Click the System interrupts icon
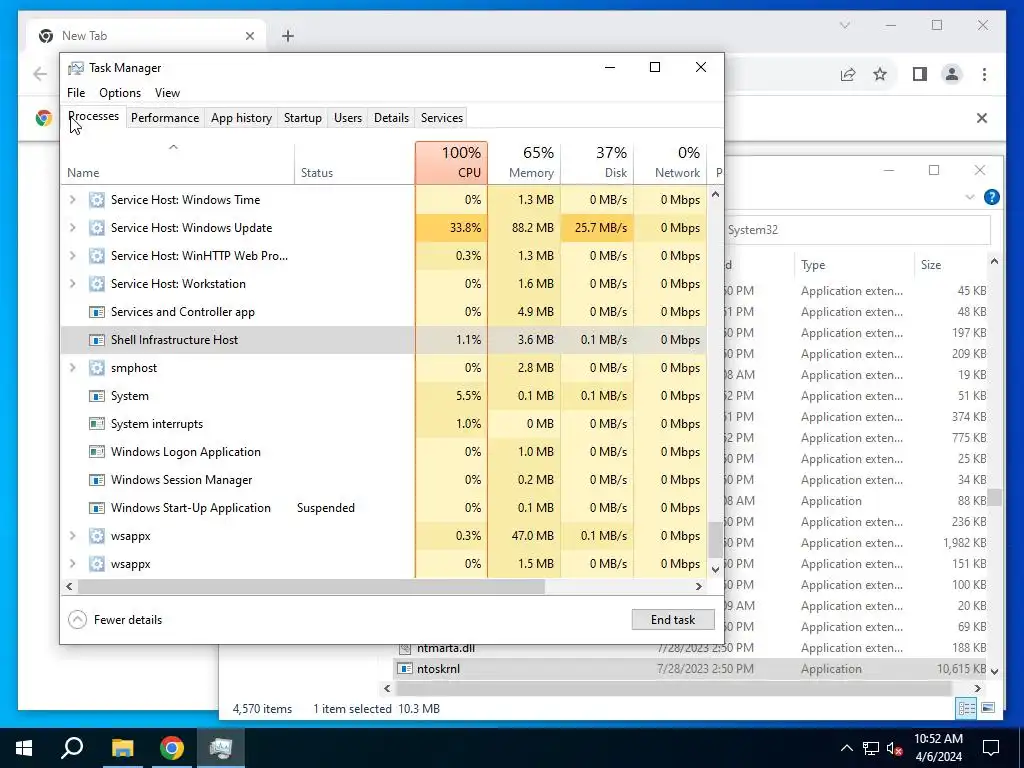The image size is (1024, 768). [x=97, y=424]
